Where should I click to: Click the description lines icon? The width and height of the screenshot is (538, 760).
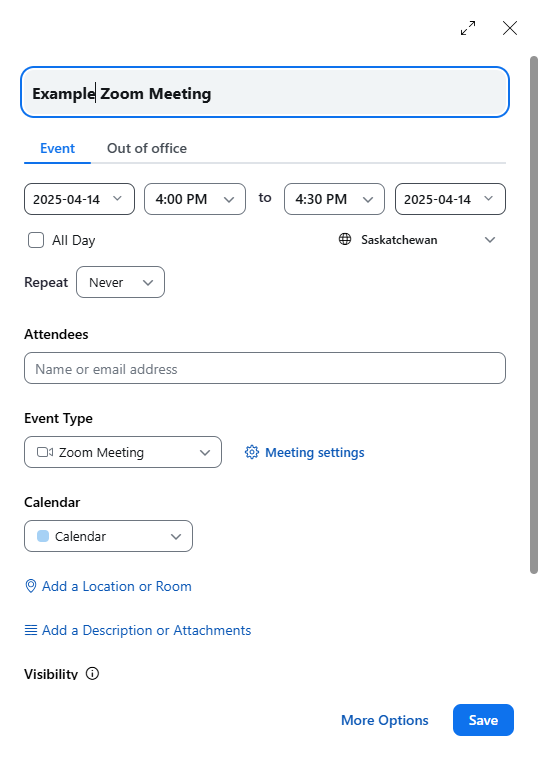tap(31, 630)
